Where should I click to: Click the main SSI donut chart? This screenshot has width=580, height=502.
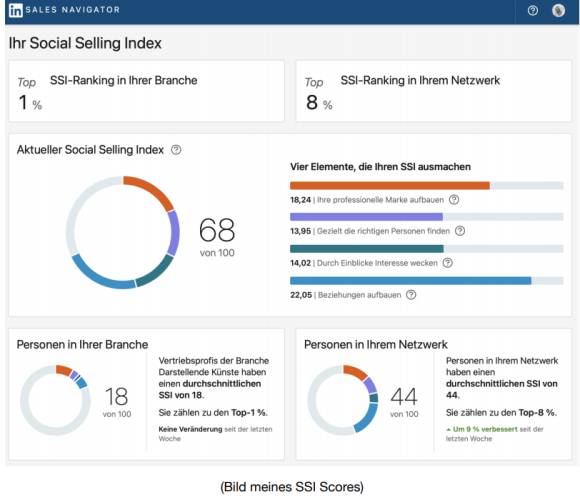(123, 232)
